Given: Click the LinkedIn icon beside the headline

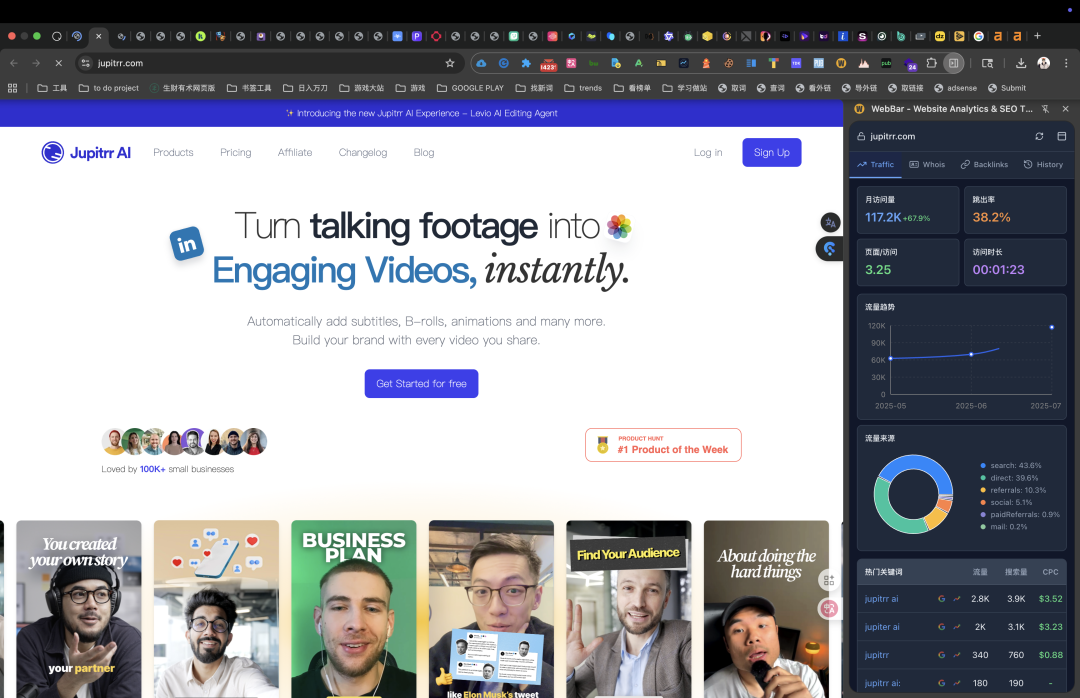Looking at the screenshot, I should pos(187,244).
